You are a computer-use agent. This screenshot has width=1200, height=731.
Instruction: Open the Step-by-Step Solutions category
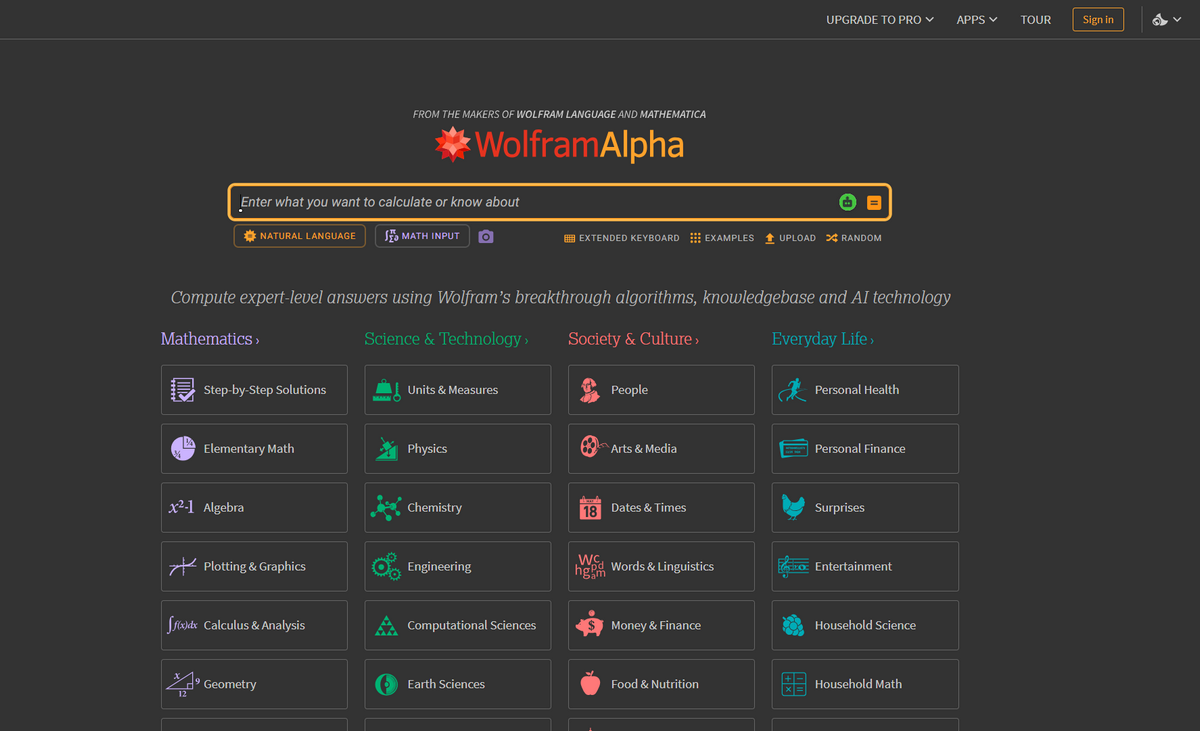click(254, 390)
